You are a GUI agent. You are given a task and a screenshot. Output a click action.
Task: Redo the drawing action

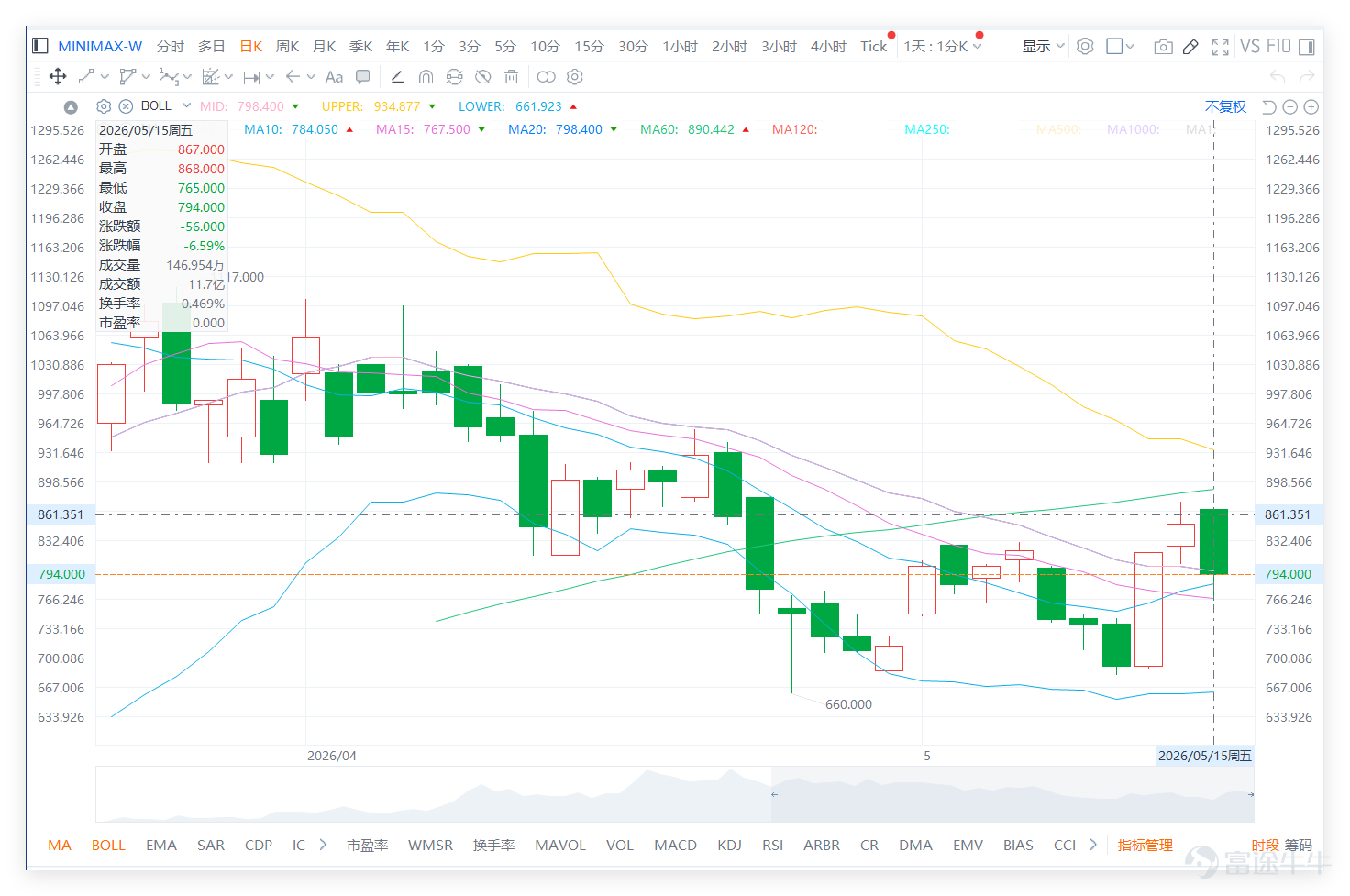coord(1307,77)
